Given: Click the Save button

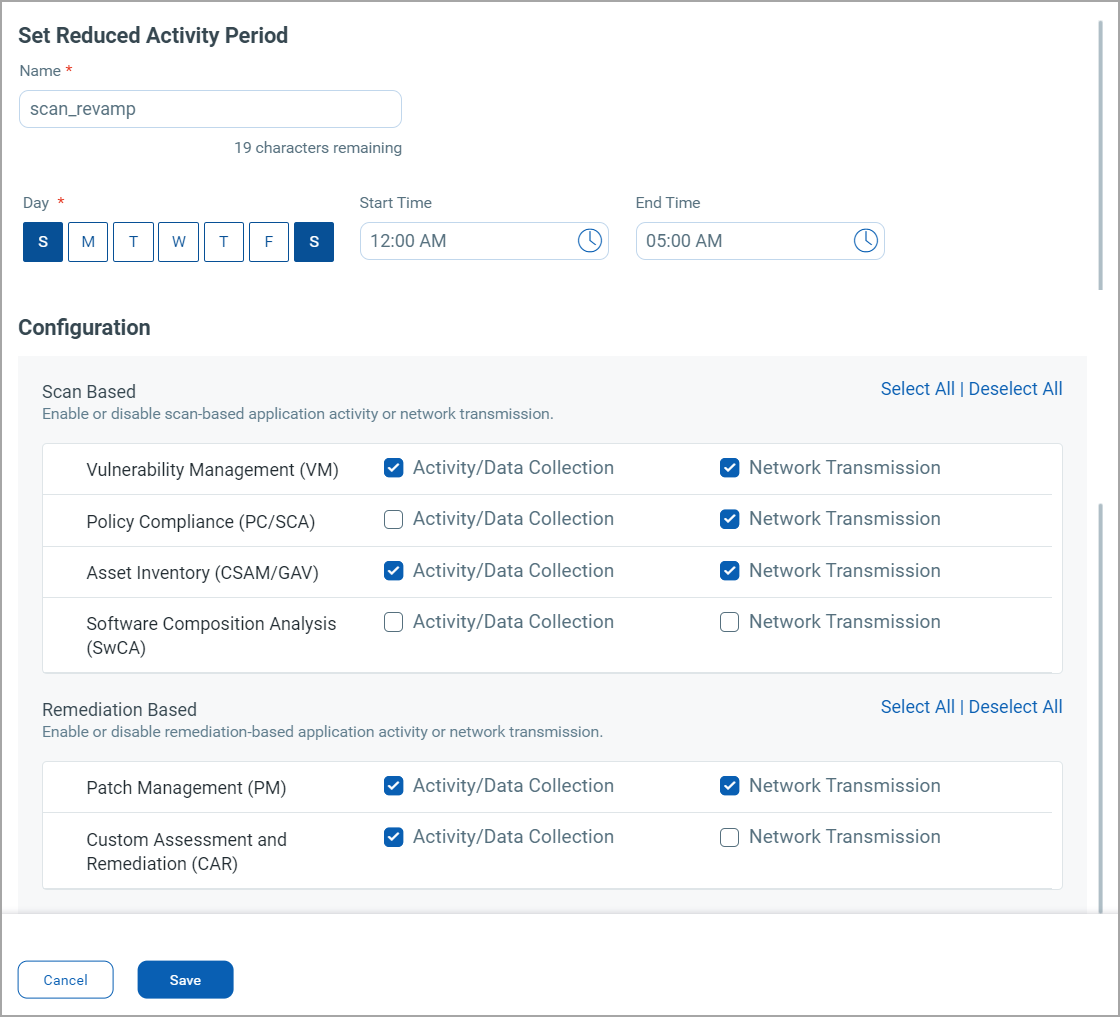Looking at the screenshot, I should pos(185,980).
